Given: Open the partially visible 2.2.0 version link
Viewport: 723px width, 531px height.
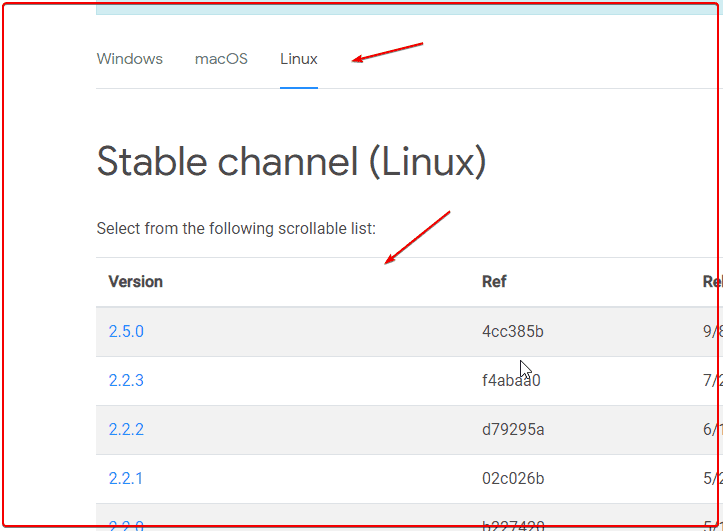Looking at the screenshot, I should 126,525.
